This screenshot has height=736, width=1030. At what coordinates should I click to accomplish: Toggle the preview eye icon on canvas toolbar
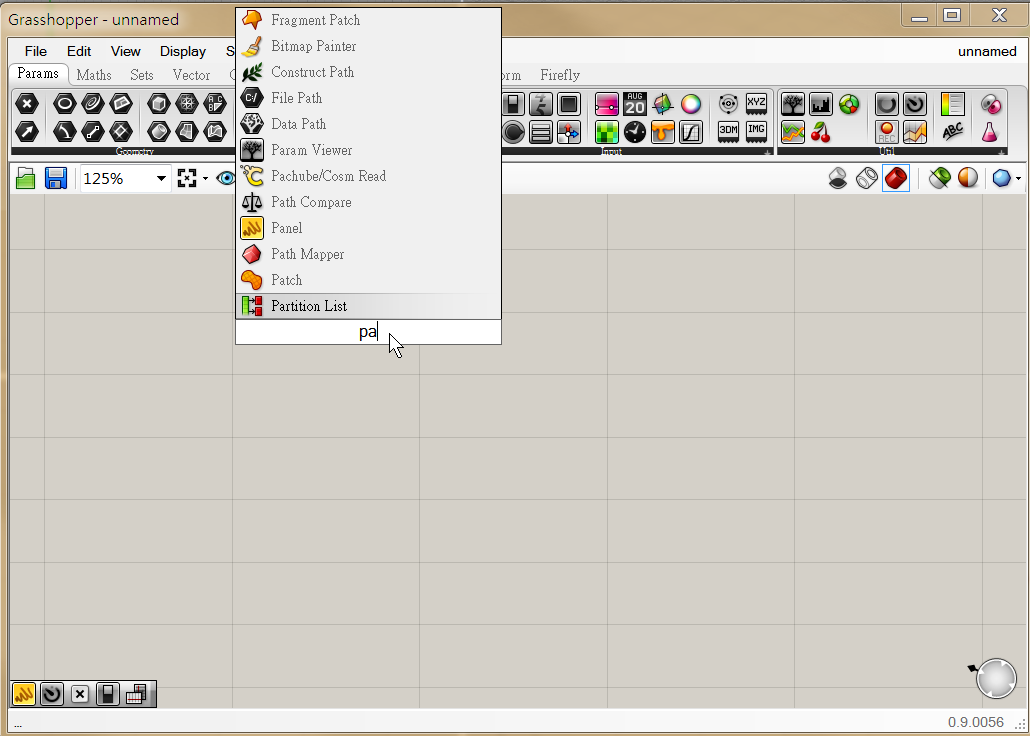pyautogui.click(x=225, y=178)
